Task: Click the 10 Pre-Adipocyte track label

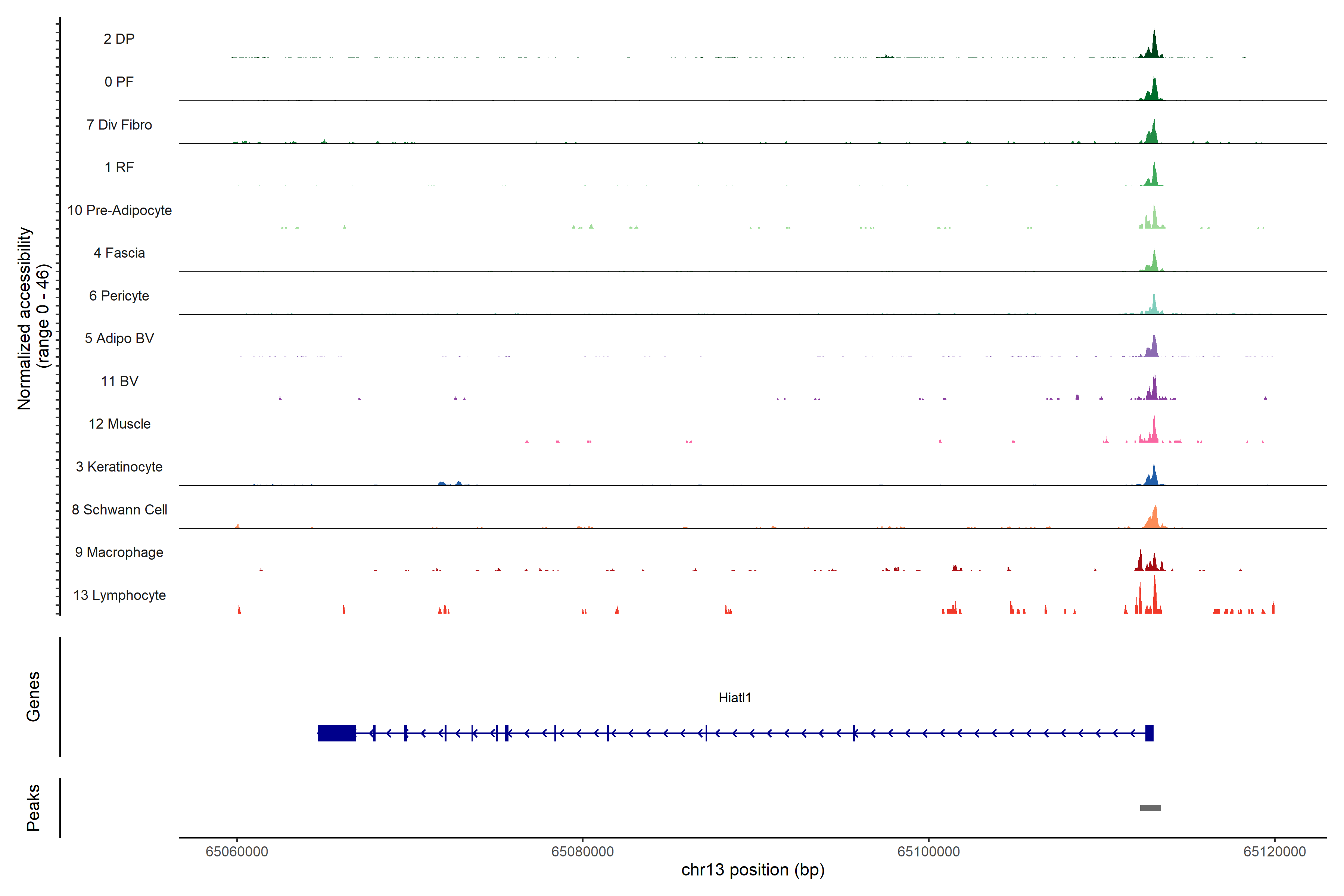Action: [119, 210]
